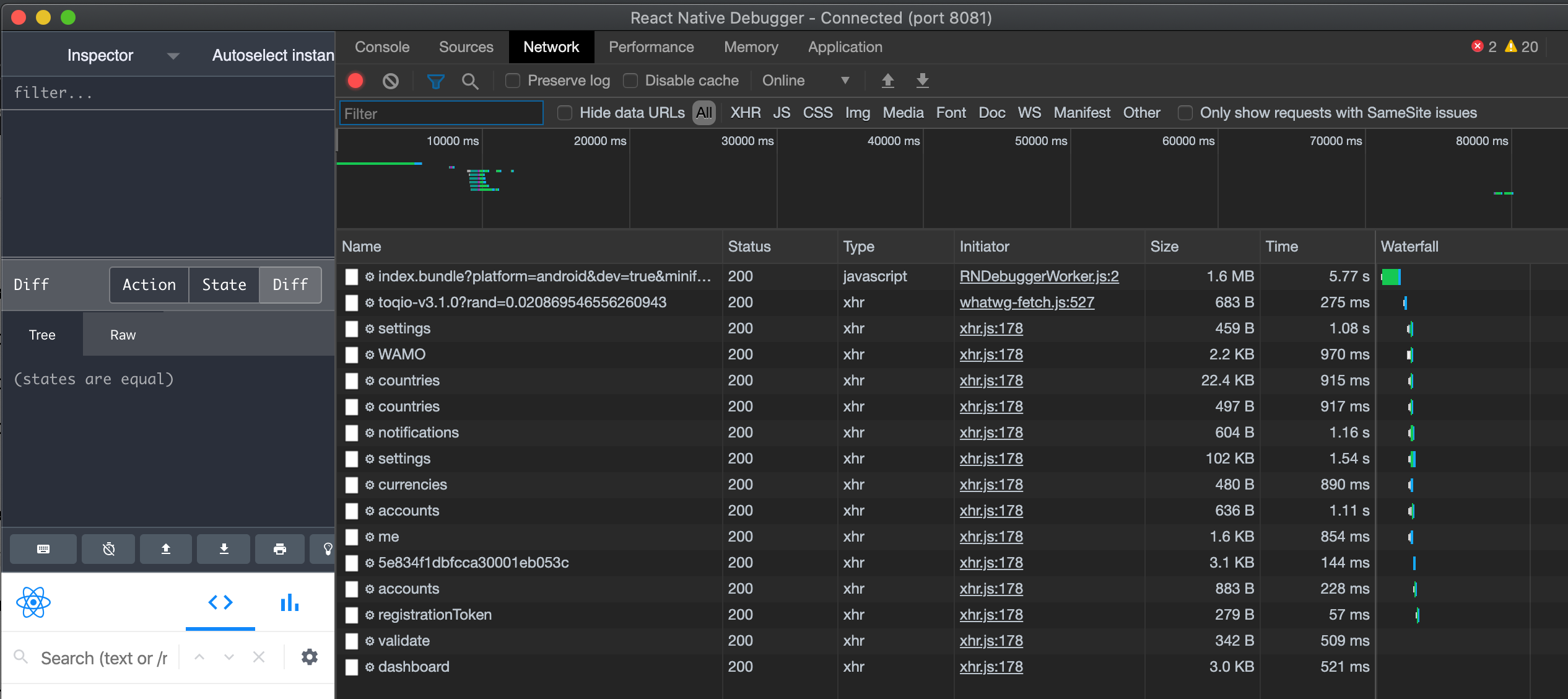The height and width of the screenshot is (699, 1568).
Task: Click the filter funnel icon in toolbar
Action: (x=436, y=80)
